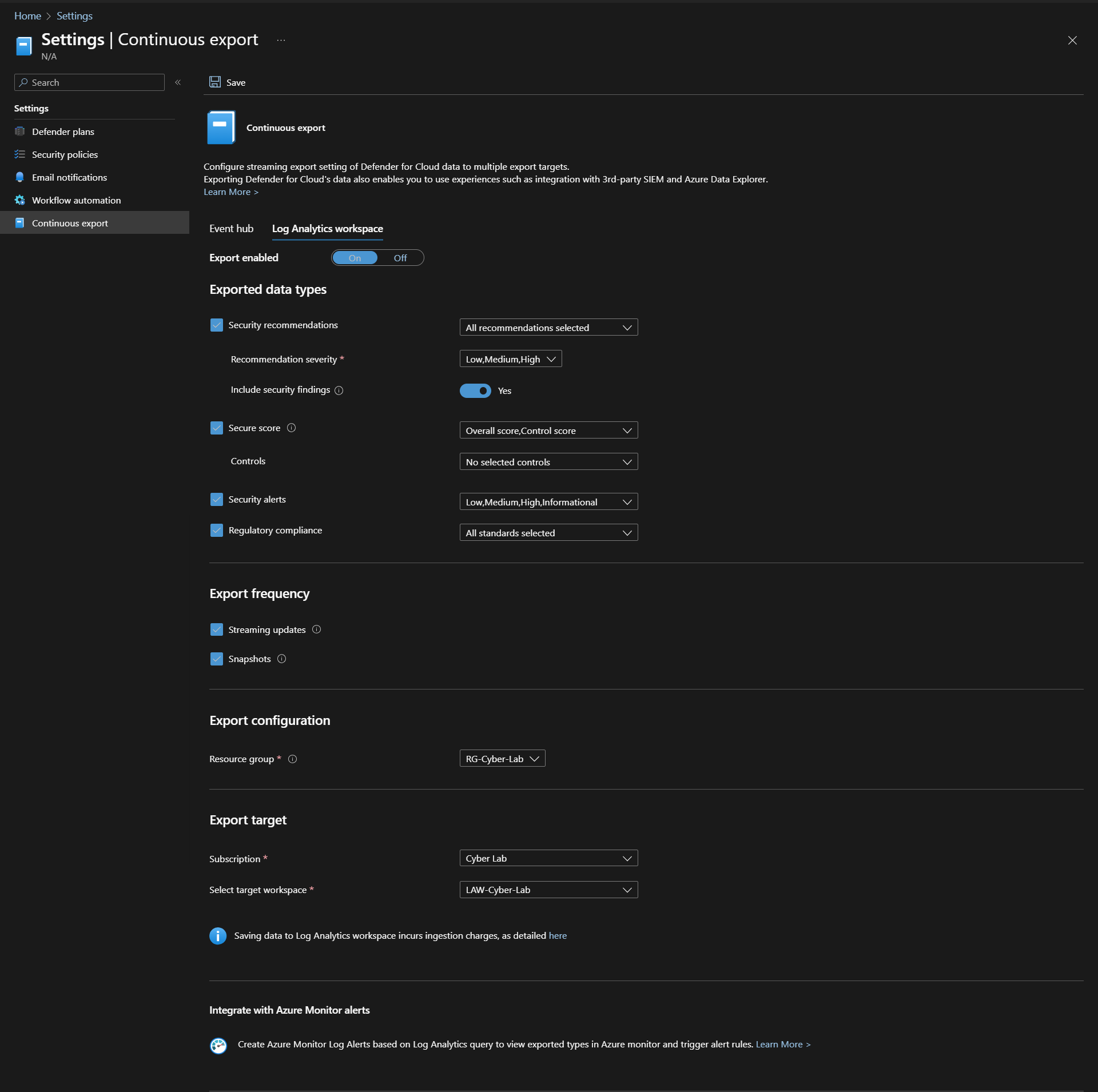Uncheck Regulatory compliance checkbox
This screenshot has height=1092, width=1098.
click(x=217, y=531)
